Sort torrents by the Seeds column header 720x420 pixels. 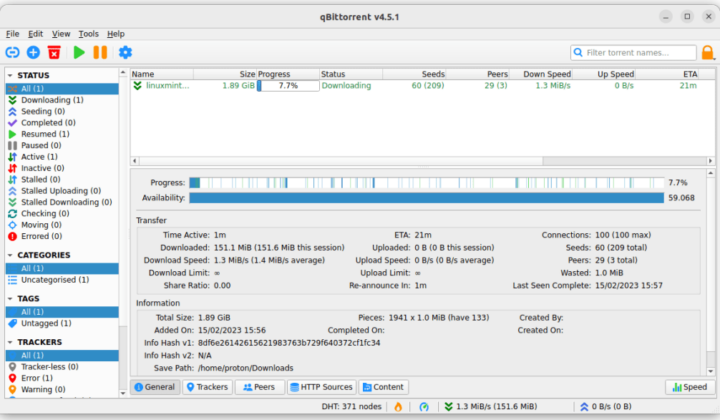coord(414,74)
